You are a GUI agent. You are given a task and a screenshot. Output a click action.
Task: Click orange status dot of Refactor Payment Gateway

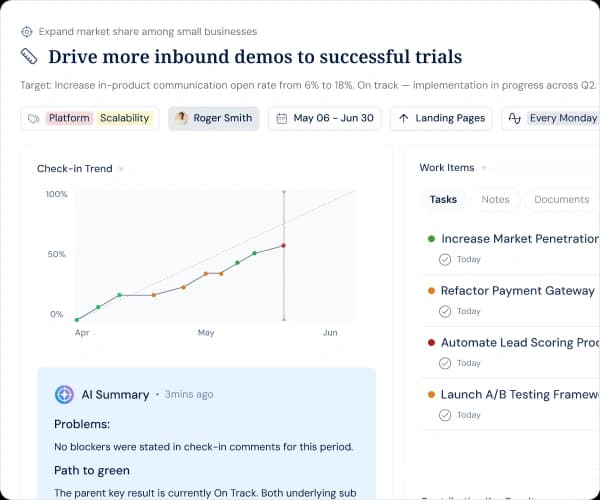431,291
